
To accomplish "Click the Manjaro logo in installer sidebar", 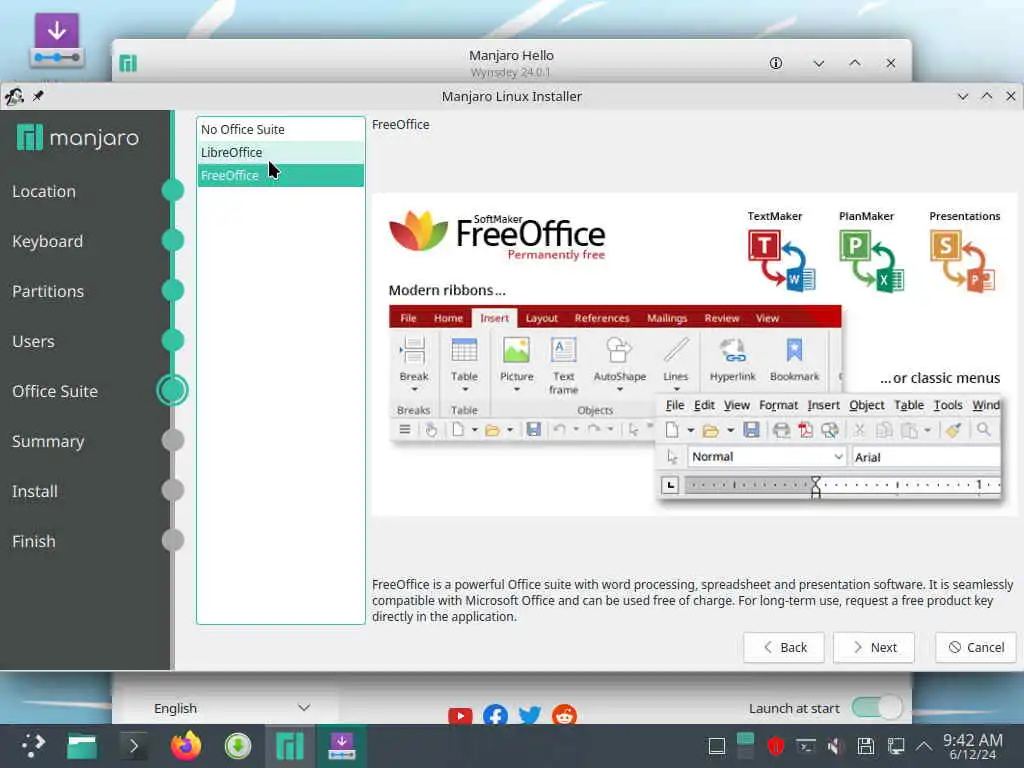I will (x=78, y=138).
